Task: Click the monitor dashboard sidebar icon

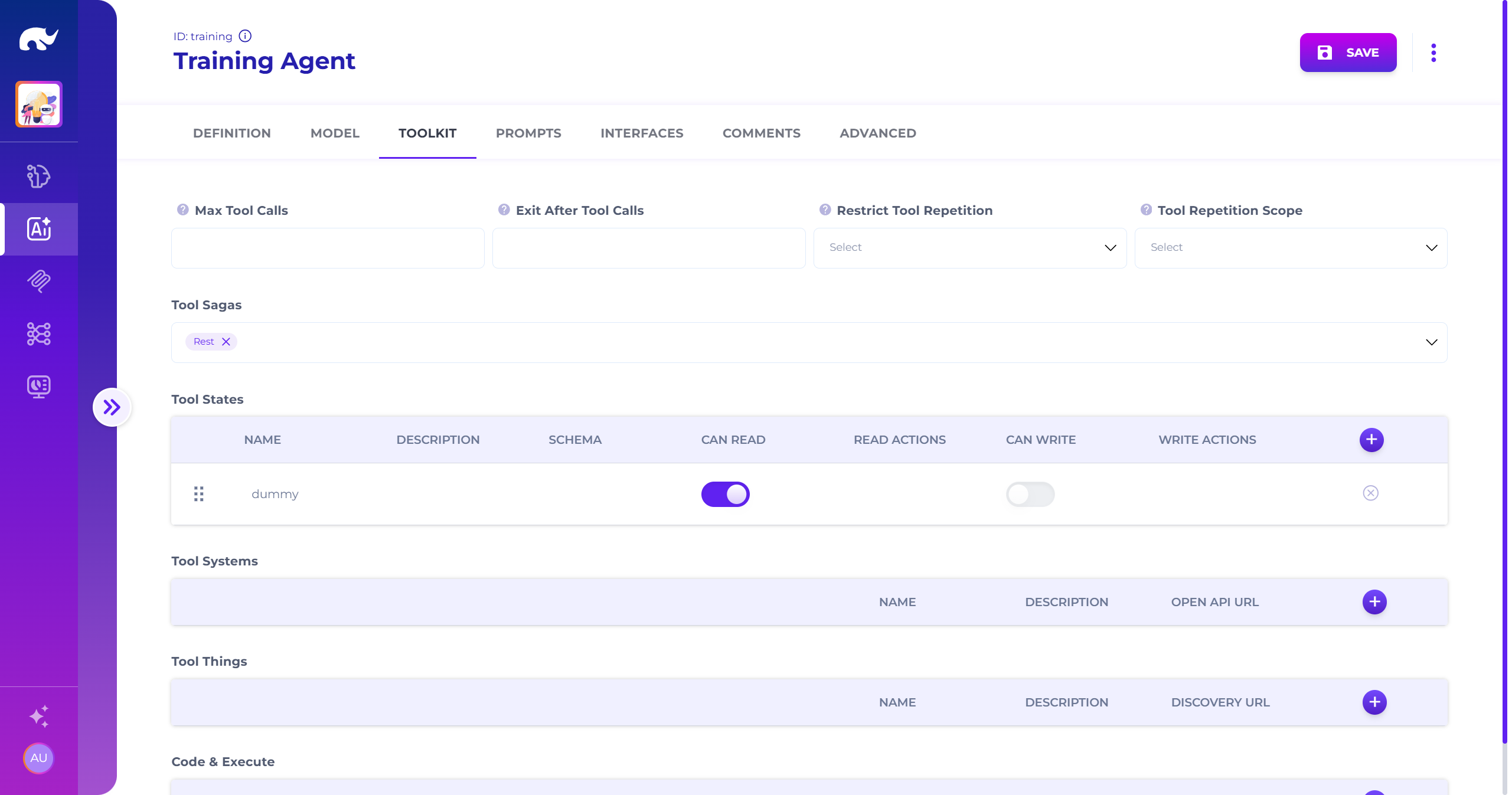Action: click(38, 387)
